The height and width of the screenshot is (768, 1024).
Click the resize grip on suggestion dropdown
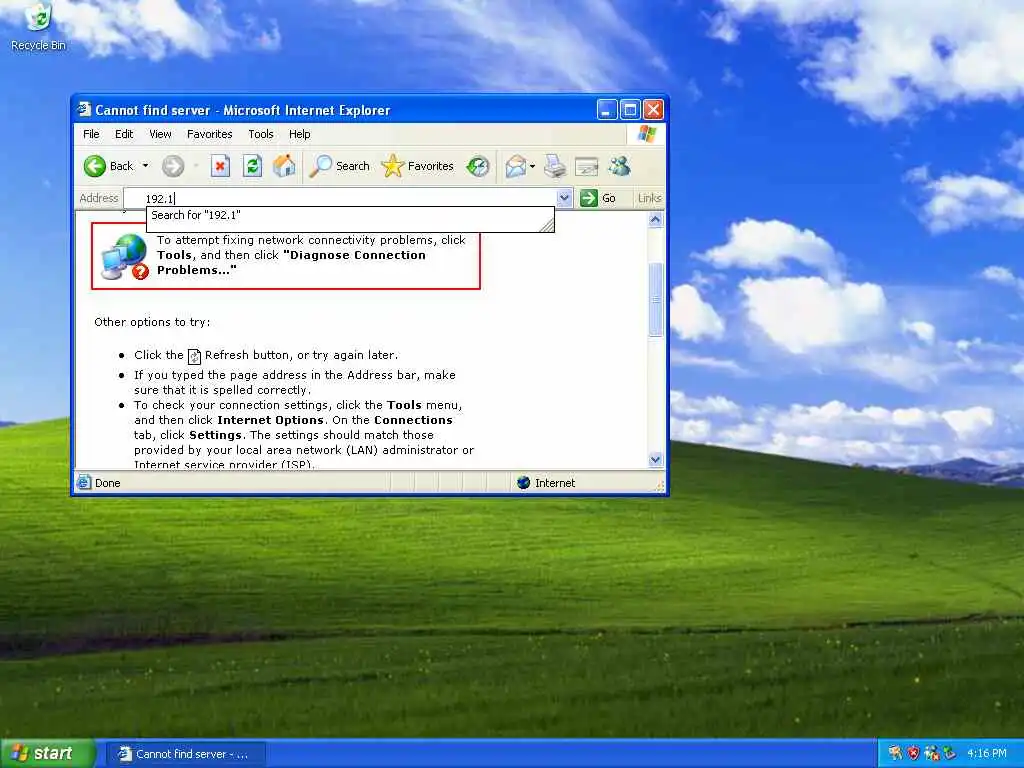(547, 225)
